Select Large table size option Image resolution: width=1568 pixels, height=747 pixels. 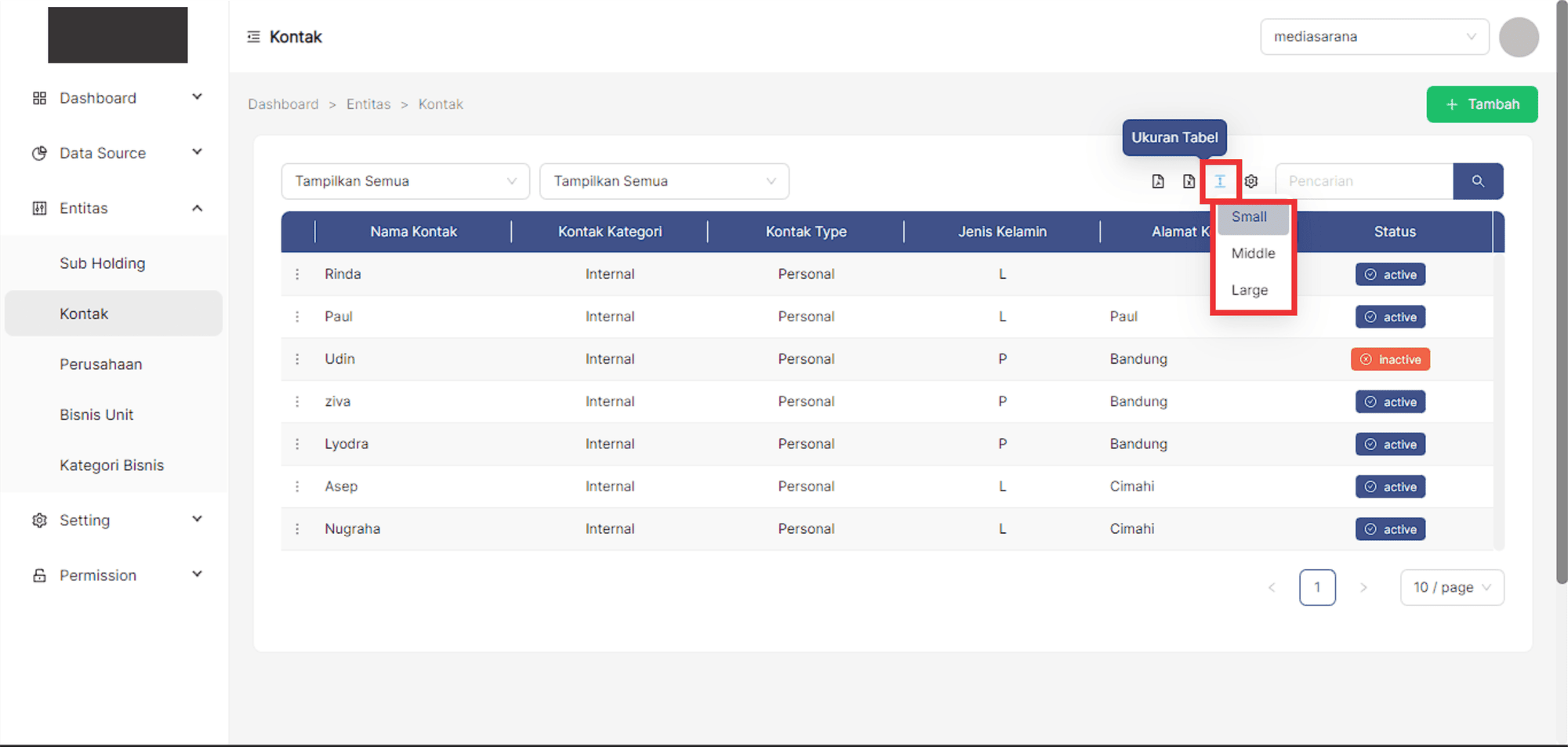[1250, 290]
